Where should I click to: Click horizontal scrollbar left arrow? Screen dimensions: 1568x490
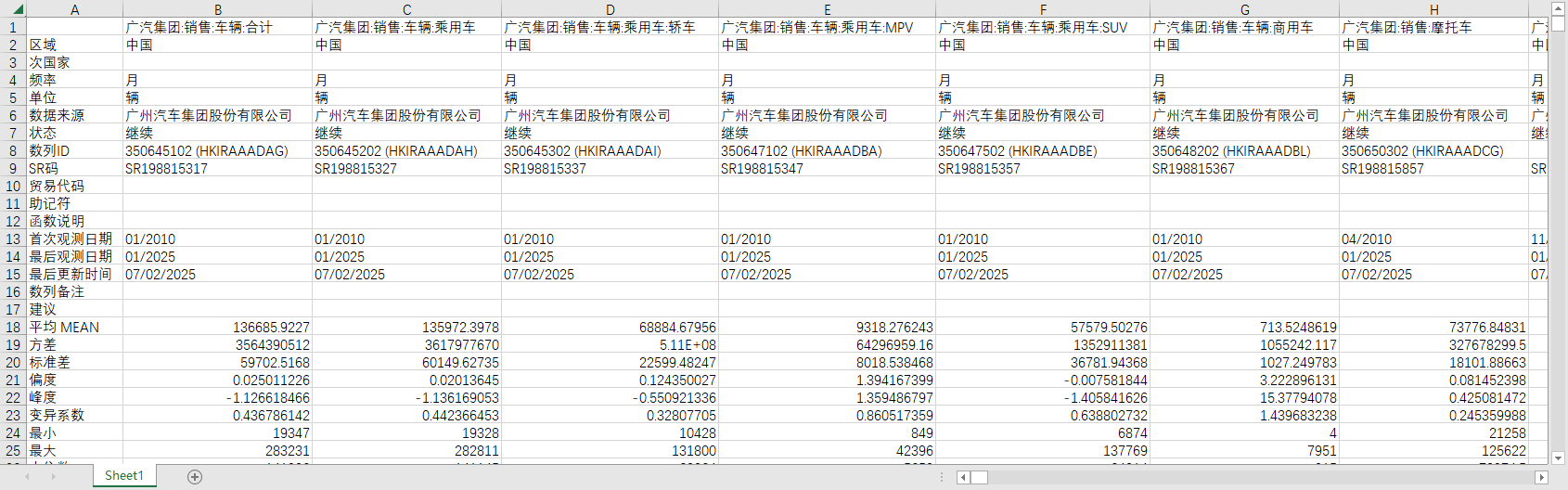963,477
